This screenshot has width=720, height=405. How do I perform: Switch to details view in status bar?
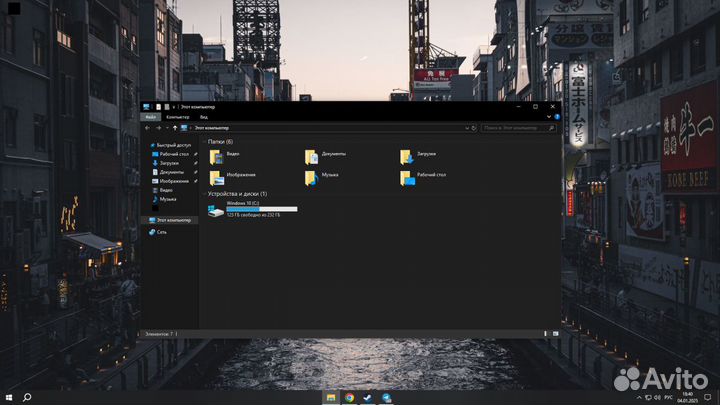(x=550, y=332)
